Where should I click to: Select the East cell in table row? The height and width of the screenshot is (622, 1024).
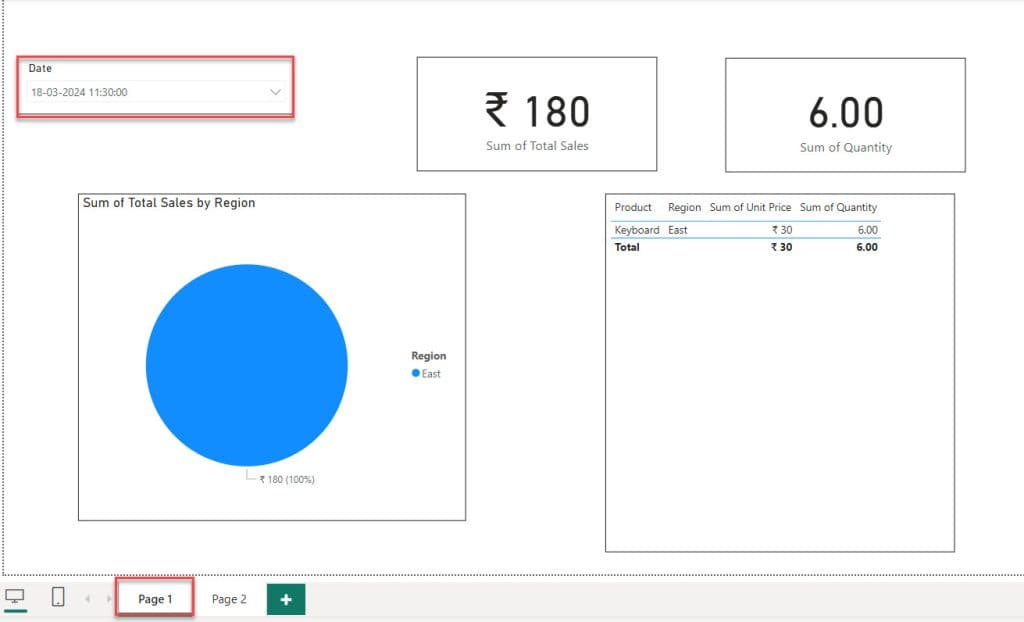pyautogui.click(x=677, y=230)
